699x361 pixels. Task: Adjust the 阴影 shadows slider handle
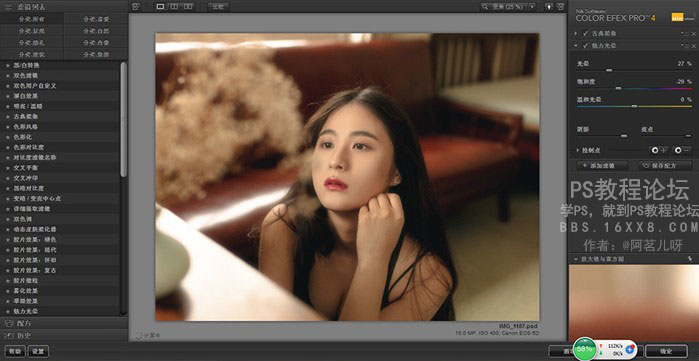click(x=624, y=135)
